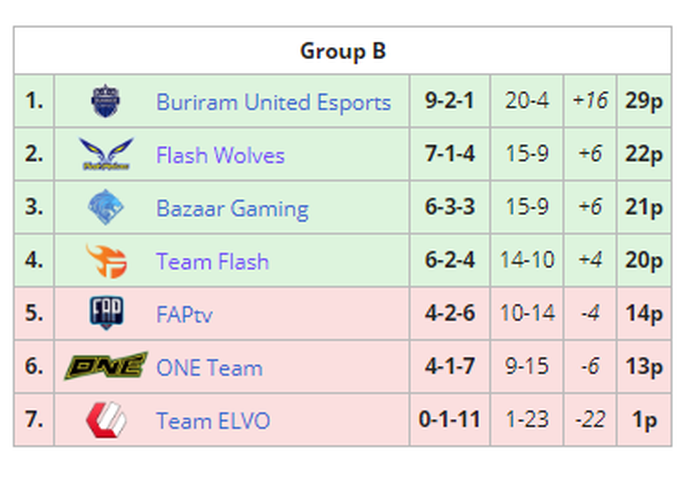Screen dimensions: 700x493
Task: Click the Team Flash orange logo
Action: pos(106,261)
